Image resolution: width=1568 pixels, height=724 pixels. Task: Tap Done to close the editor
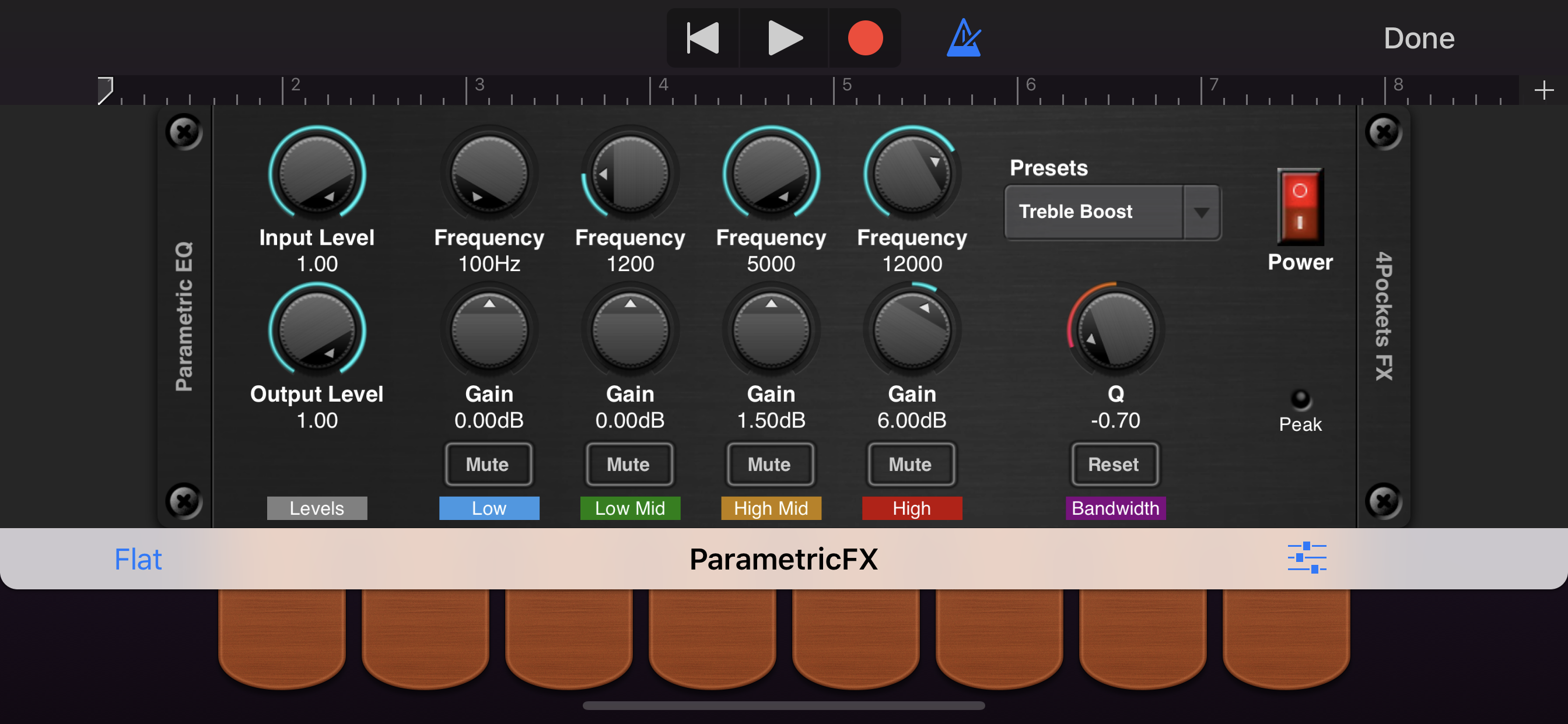click(x=1418, y=38)
